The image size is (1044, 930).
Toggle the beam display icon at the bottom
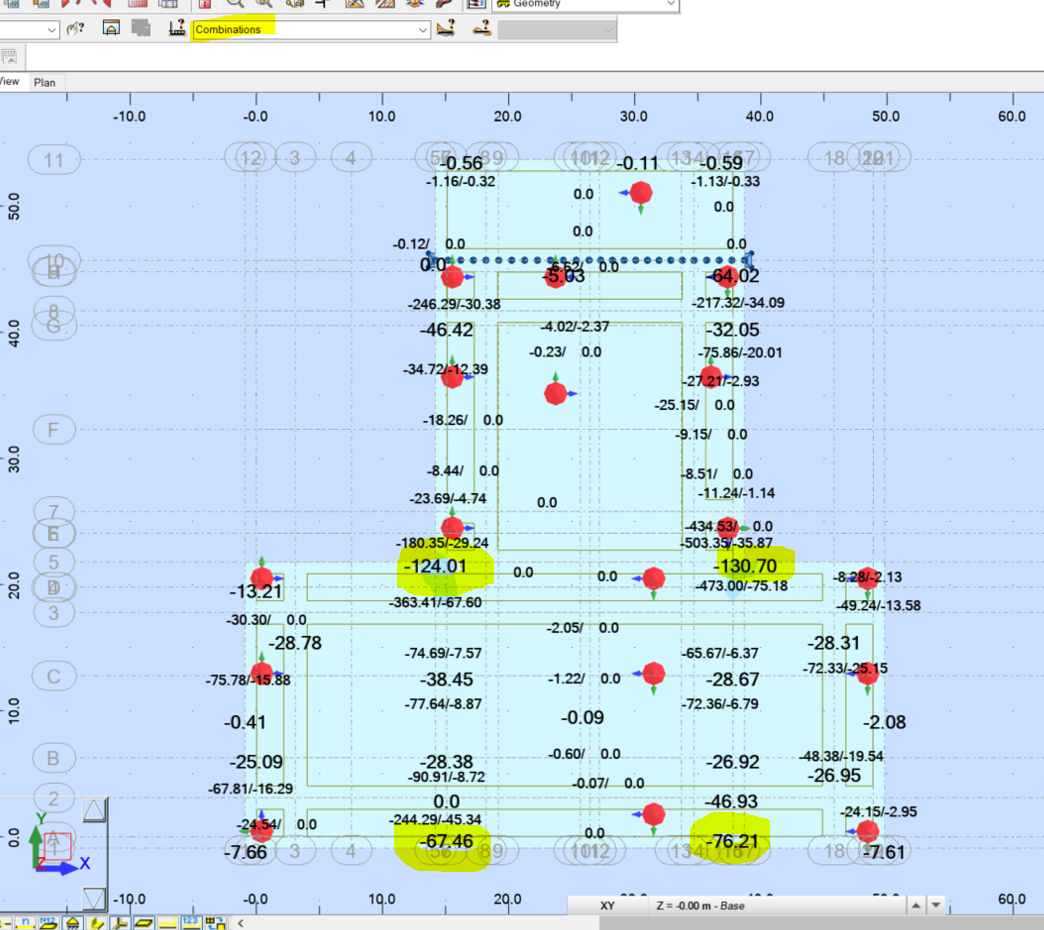120,922
